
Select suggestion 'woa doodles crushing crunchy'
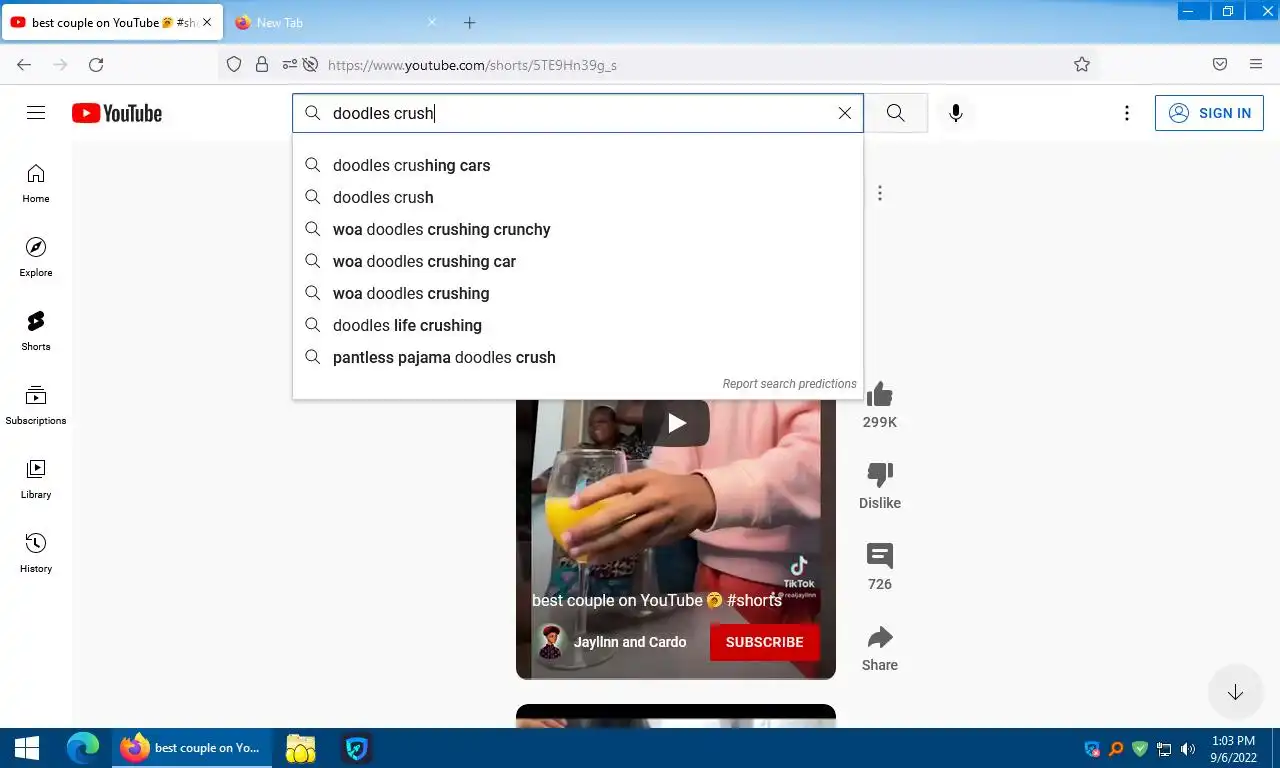[x=578, y=229]
